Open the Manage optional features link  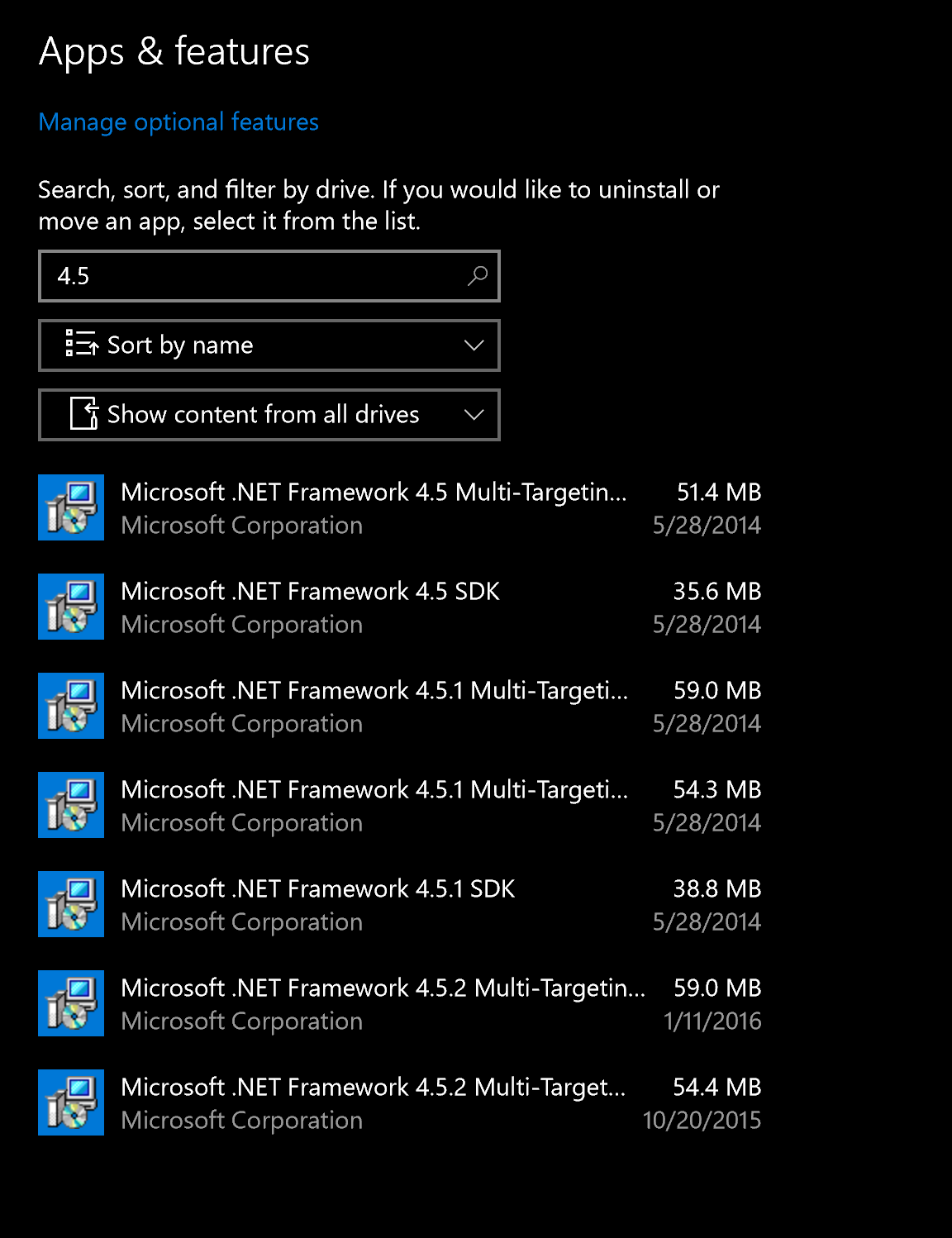coord(178,122)
